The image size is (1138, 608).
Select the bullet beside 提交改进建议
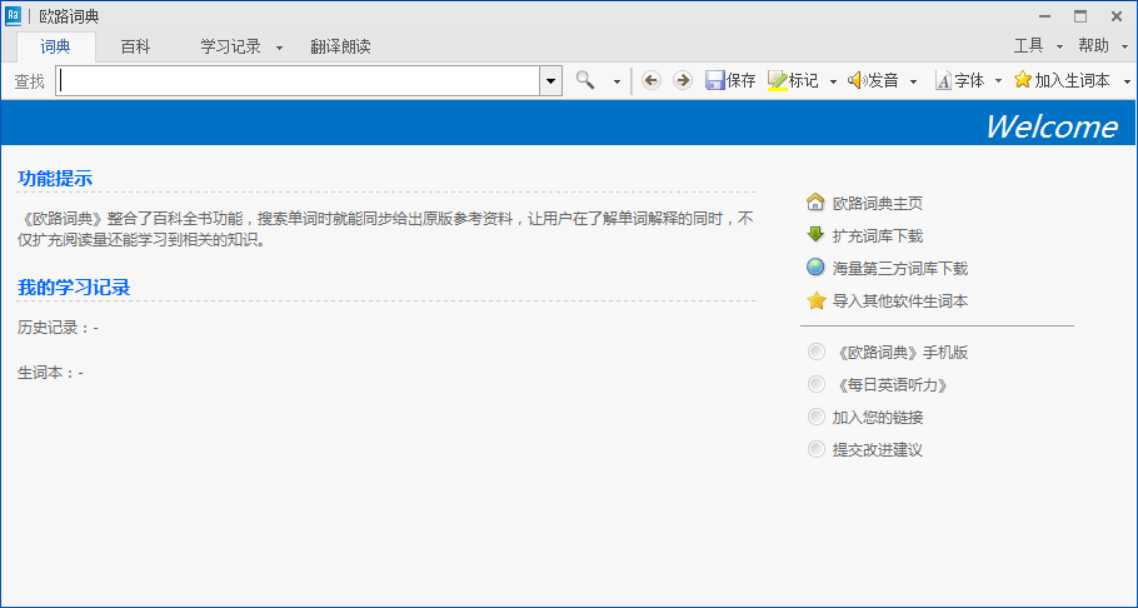click(816, 449)
